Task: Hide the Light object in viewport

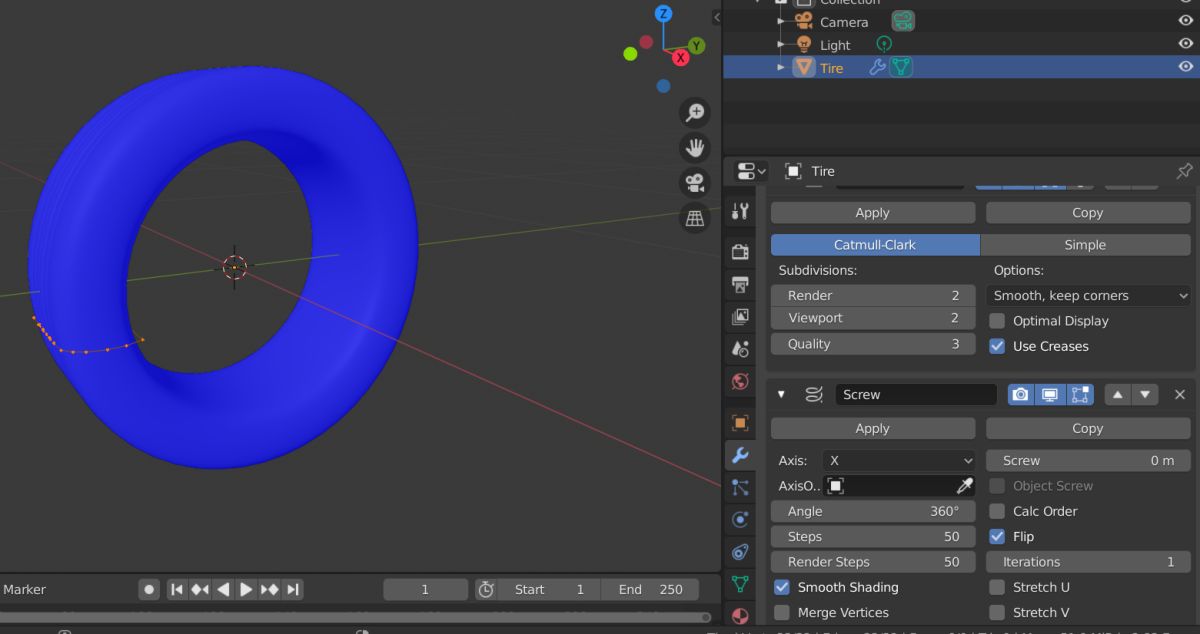Action: tap(1186, 44)
